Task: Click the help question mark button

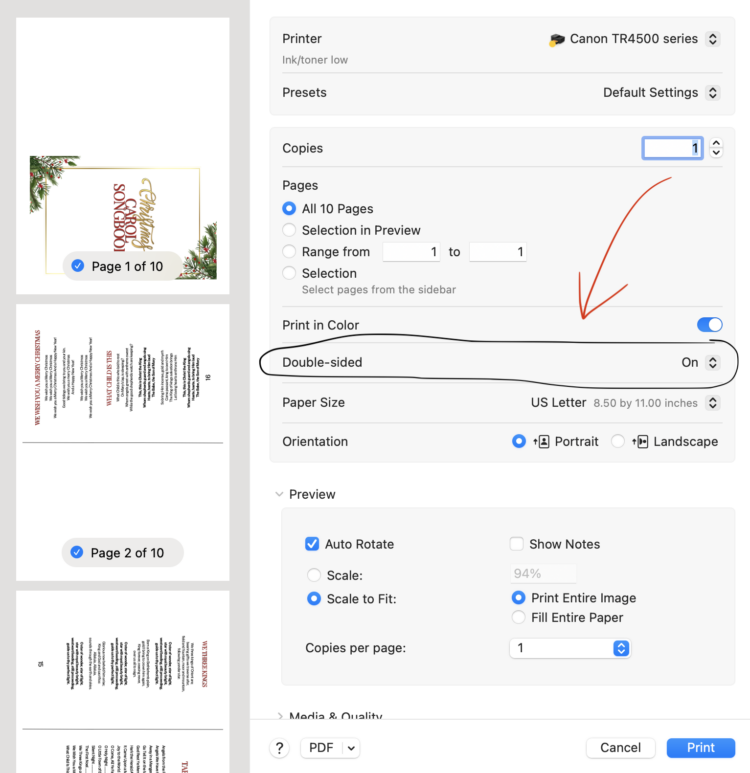Action: pyautogui.click(x=281, y=748)
